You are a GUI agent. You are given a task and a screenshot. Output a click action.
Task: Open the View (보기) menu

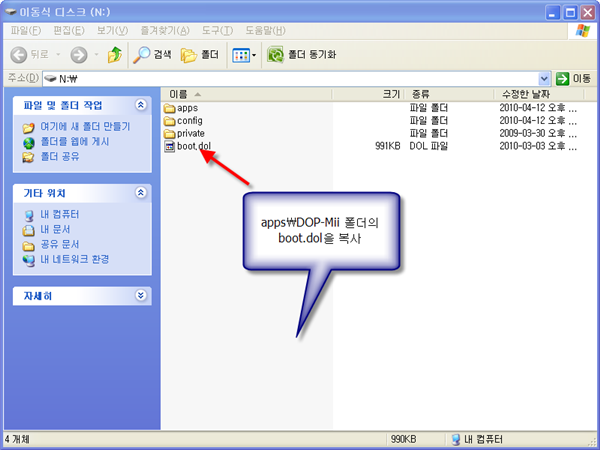pyautogui.click(x=112, y=30)
